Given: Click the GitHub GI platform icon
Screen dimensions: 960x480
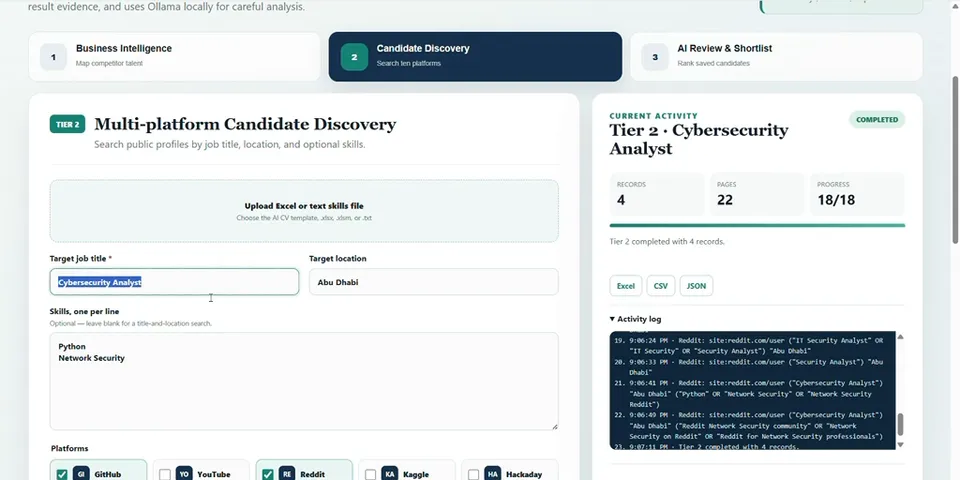Looking at the screenshot, I should pos(81,473).
